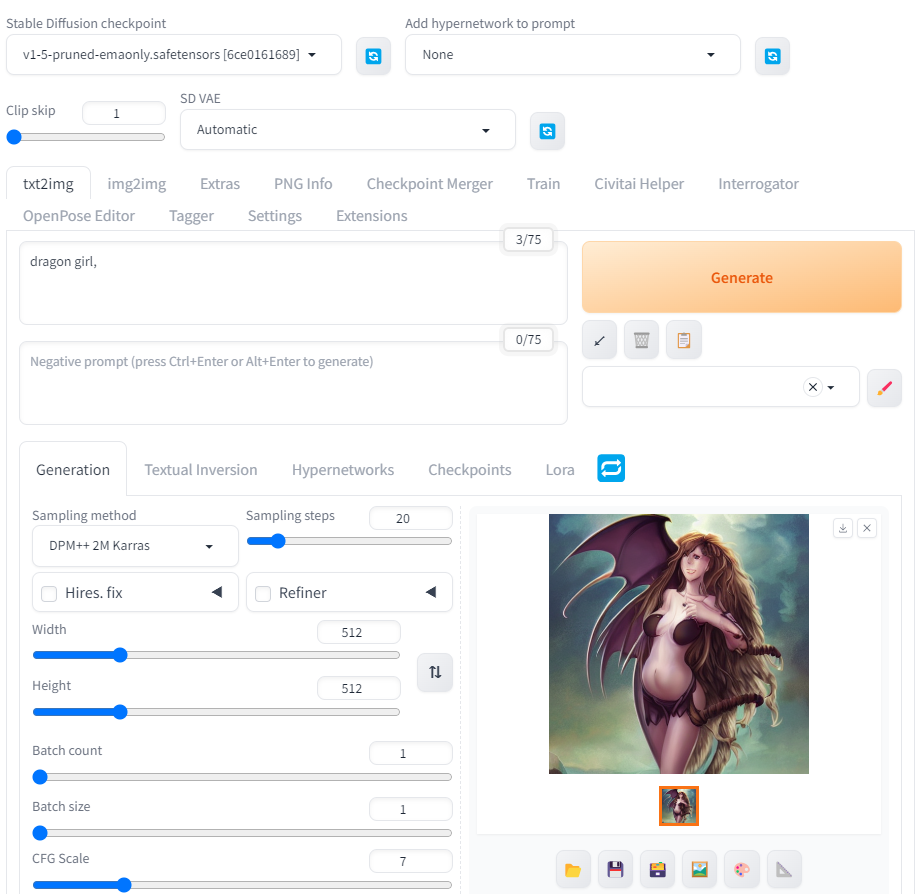Viewport: 915px width, 894px height.
Task: Click the CFG Scale number field
Action: point(411,861)
